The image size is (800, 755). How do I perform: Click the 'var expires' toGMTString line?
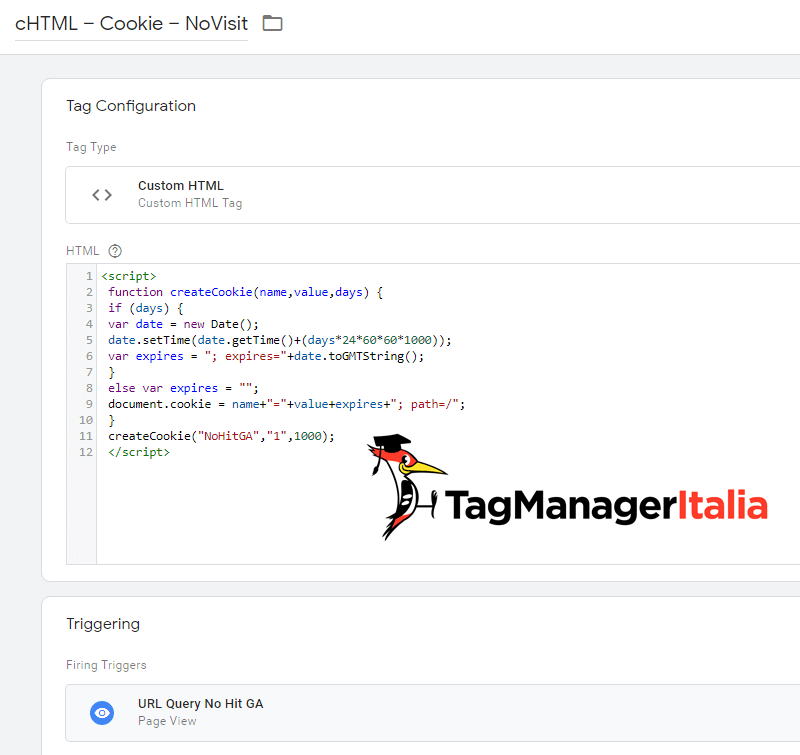click(x=266, y=356)
